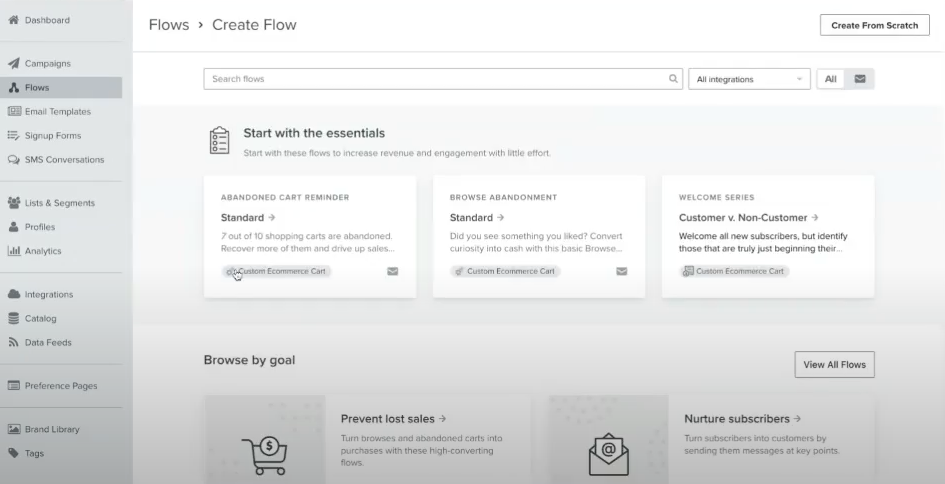Open the Campaigns section in sidebar
Viewport: 945px width, 484px height.
(x=48, y=63)
